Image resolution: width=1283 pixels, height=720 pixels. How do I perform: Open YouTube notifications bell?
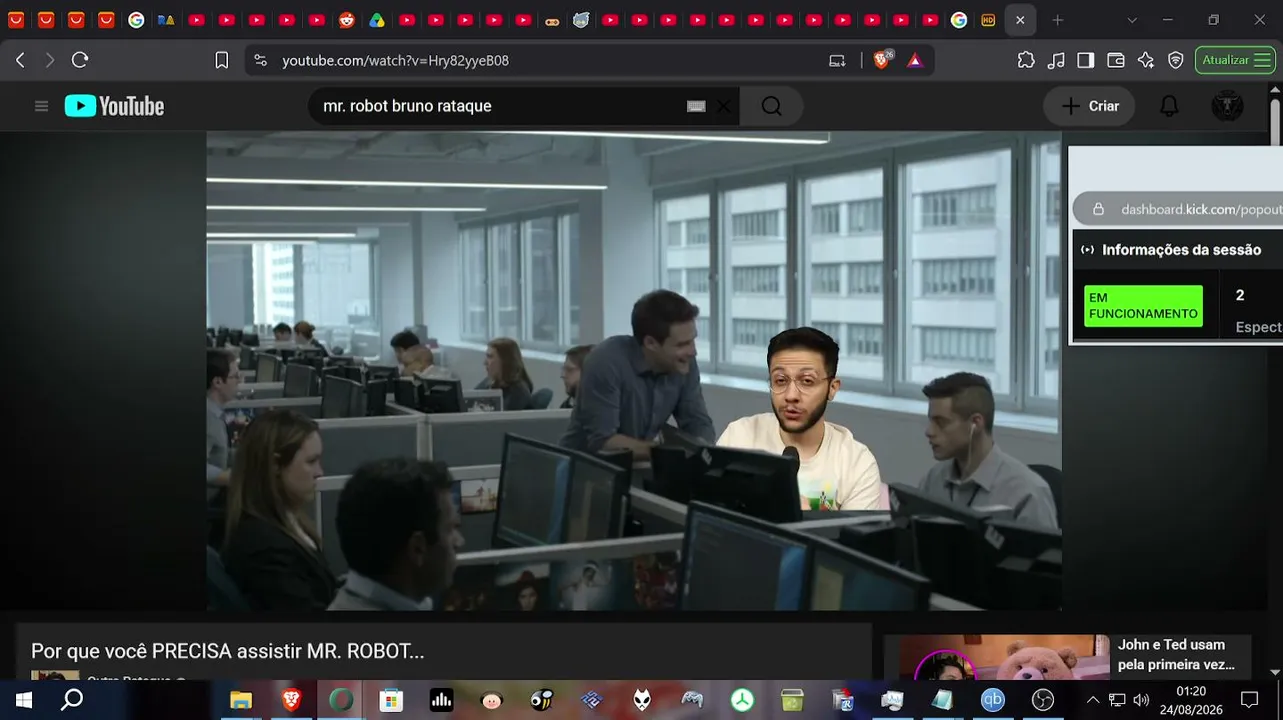point(1169,106)
